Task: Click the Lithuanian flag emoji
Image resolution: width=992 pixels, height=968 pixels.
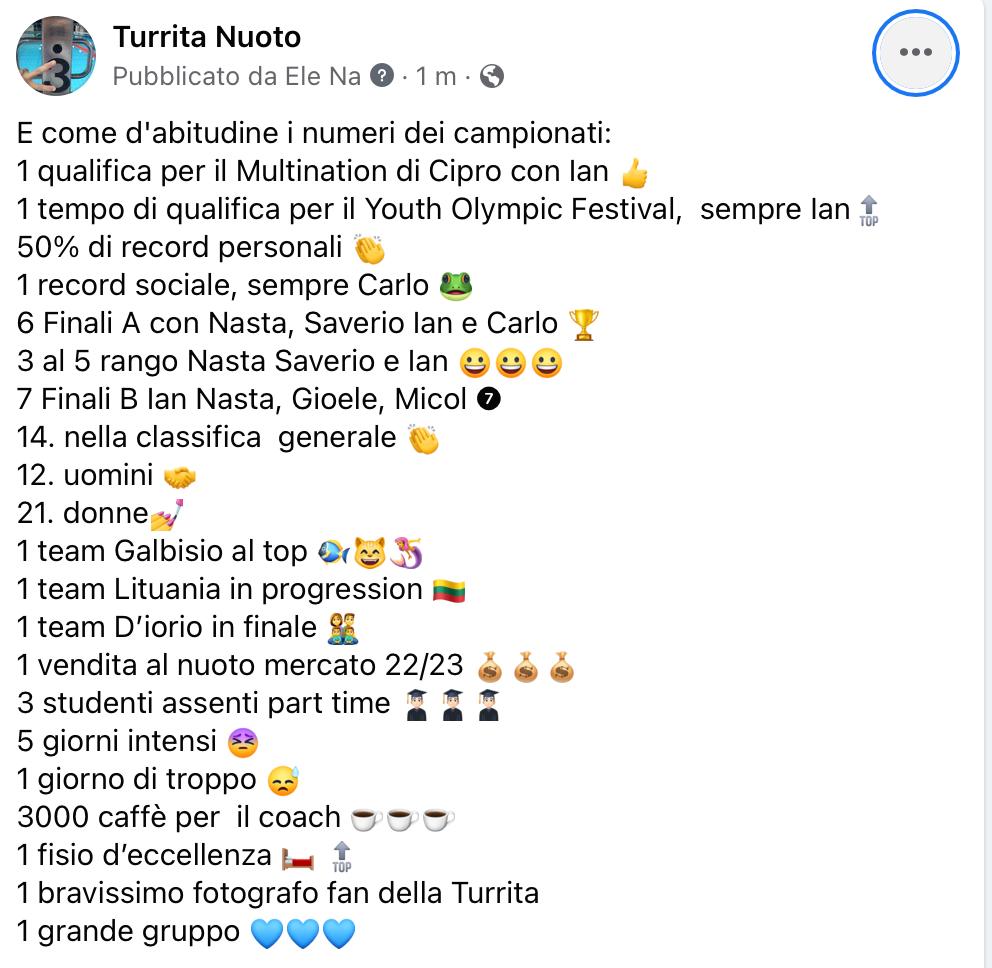Action: tap(449, 591)
